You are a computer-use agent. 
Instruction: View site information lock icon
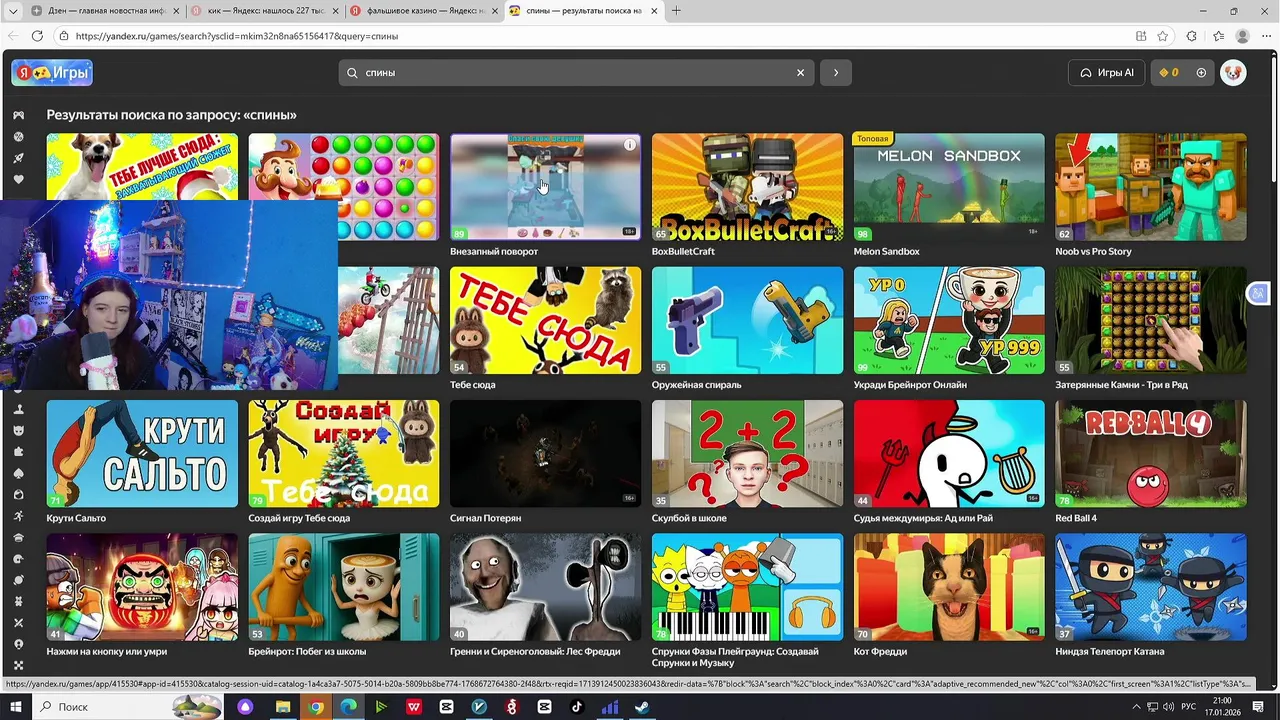[64, 36]
